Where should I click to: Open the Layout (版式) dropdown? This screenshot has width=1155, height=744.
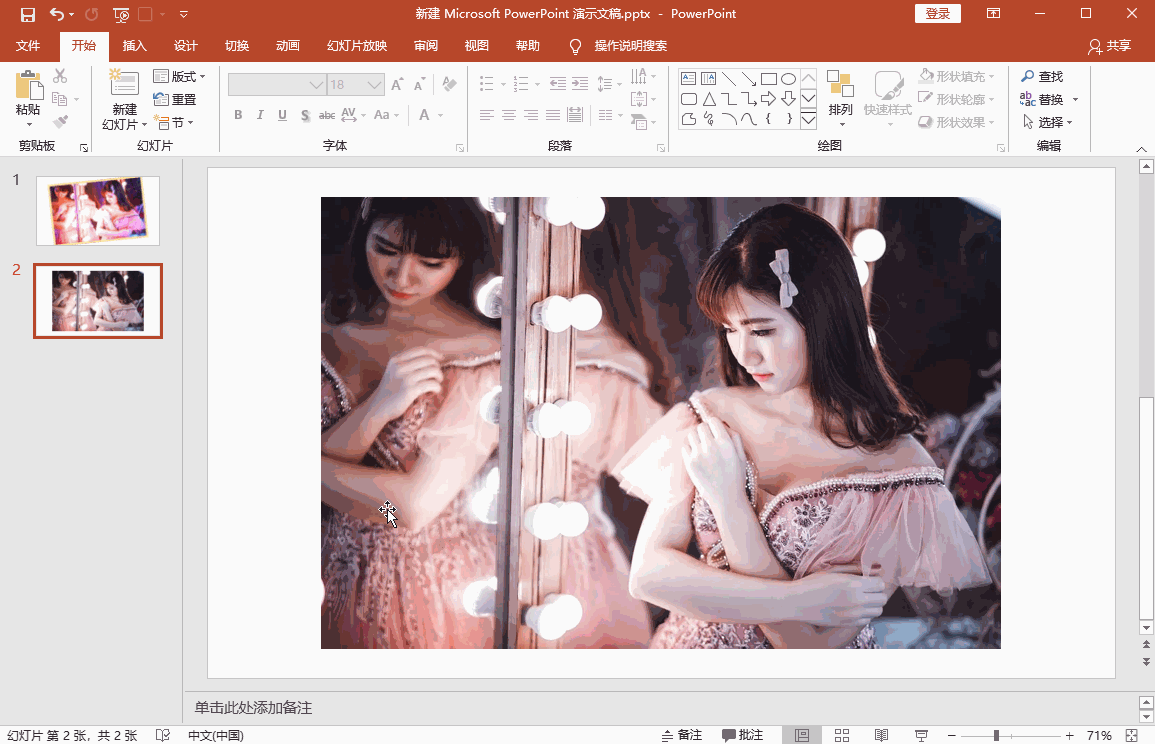coord(179,77)
